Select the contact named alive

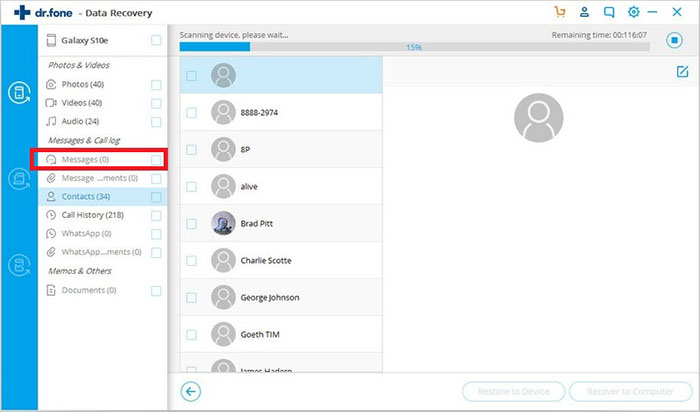click(x=281, y=187)
